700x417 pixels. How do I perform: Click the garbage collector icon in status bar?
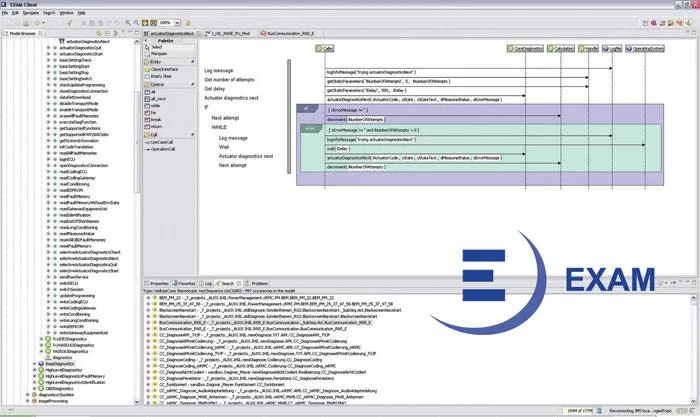[600, 410]
